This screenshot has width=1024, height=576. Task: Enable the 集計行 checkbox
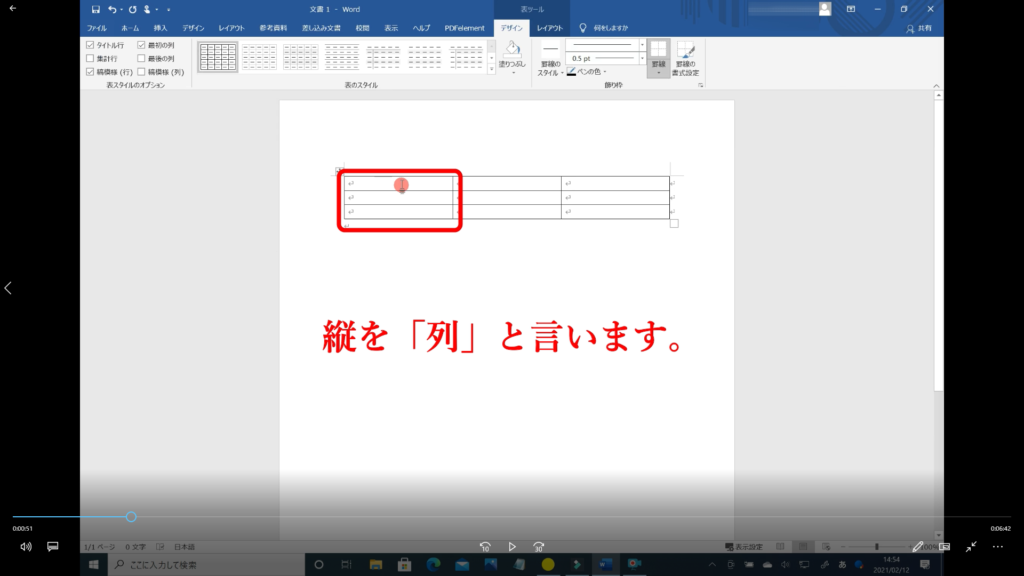pyautogui.click(x=91, y=59)
